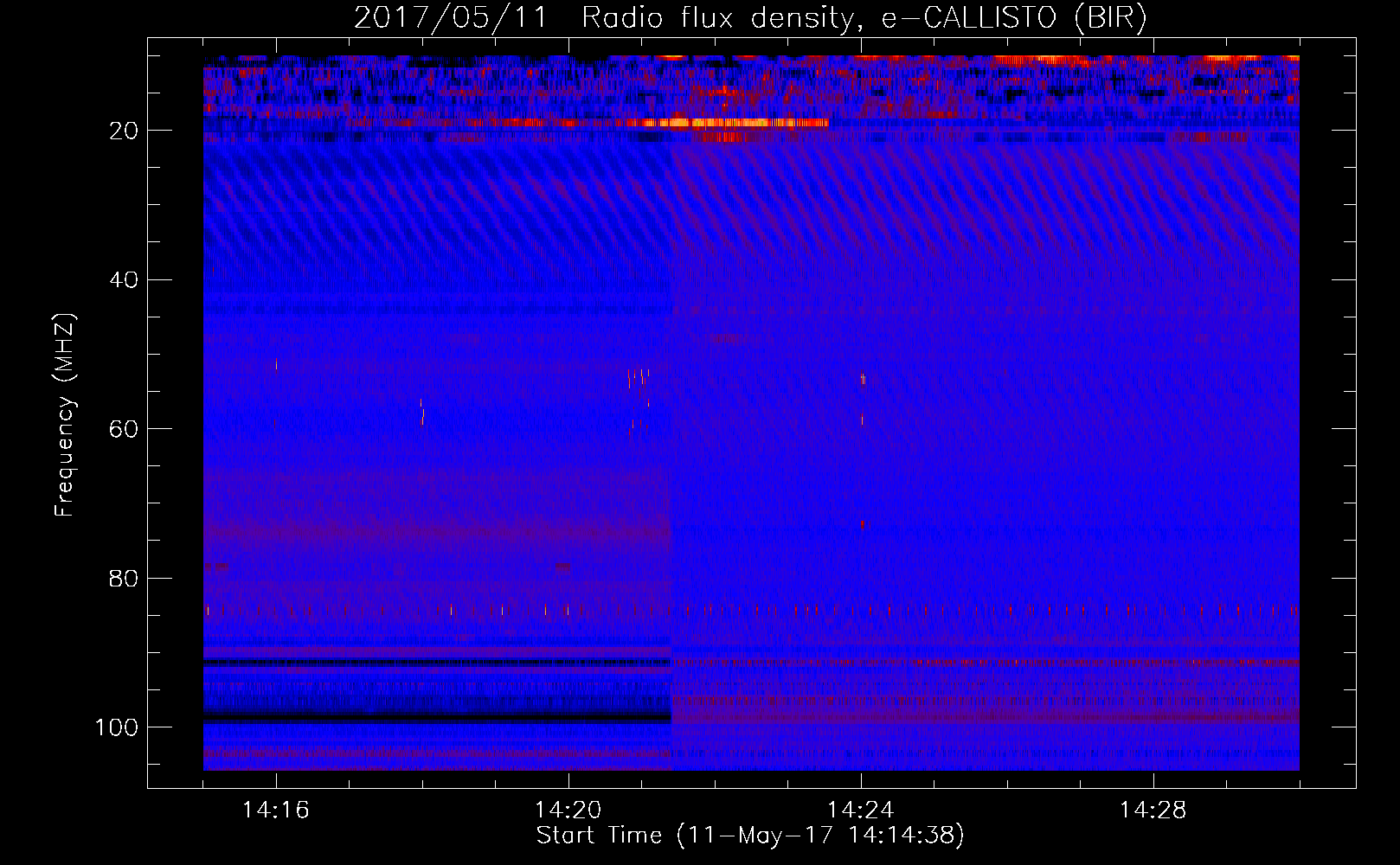Image resolution: width=1400 pixels, height=865 pixels.
Task: Click the 40 MHz frequency tick label
Action: [x=125, y=279]
